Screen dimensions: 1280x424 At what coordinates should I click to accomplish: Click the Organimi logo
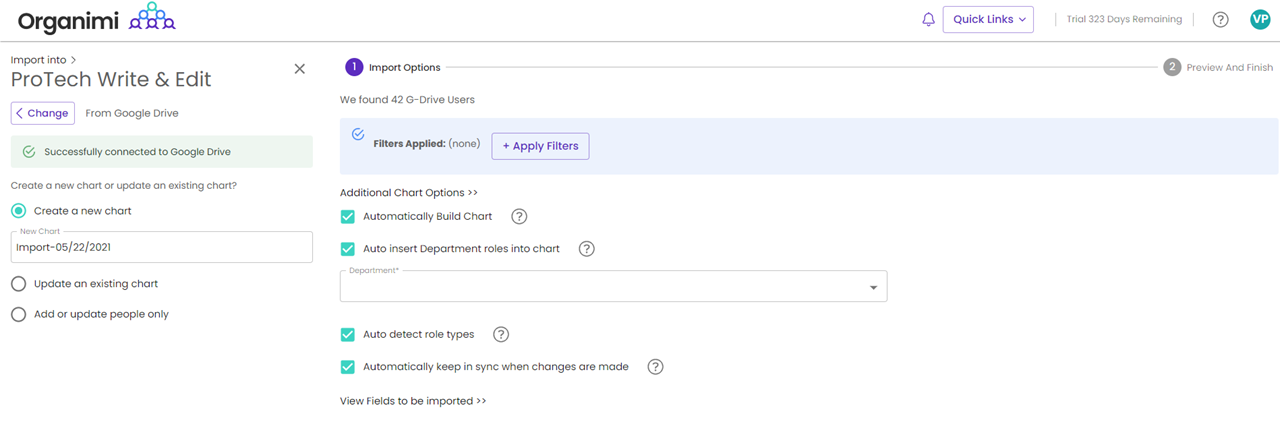point(97,19)
